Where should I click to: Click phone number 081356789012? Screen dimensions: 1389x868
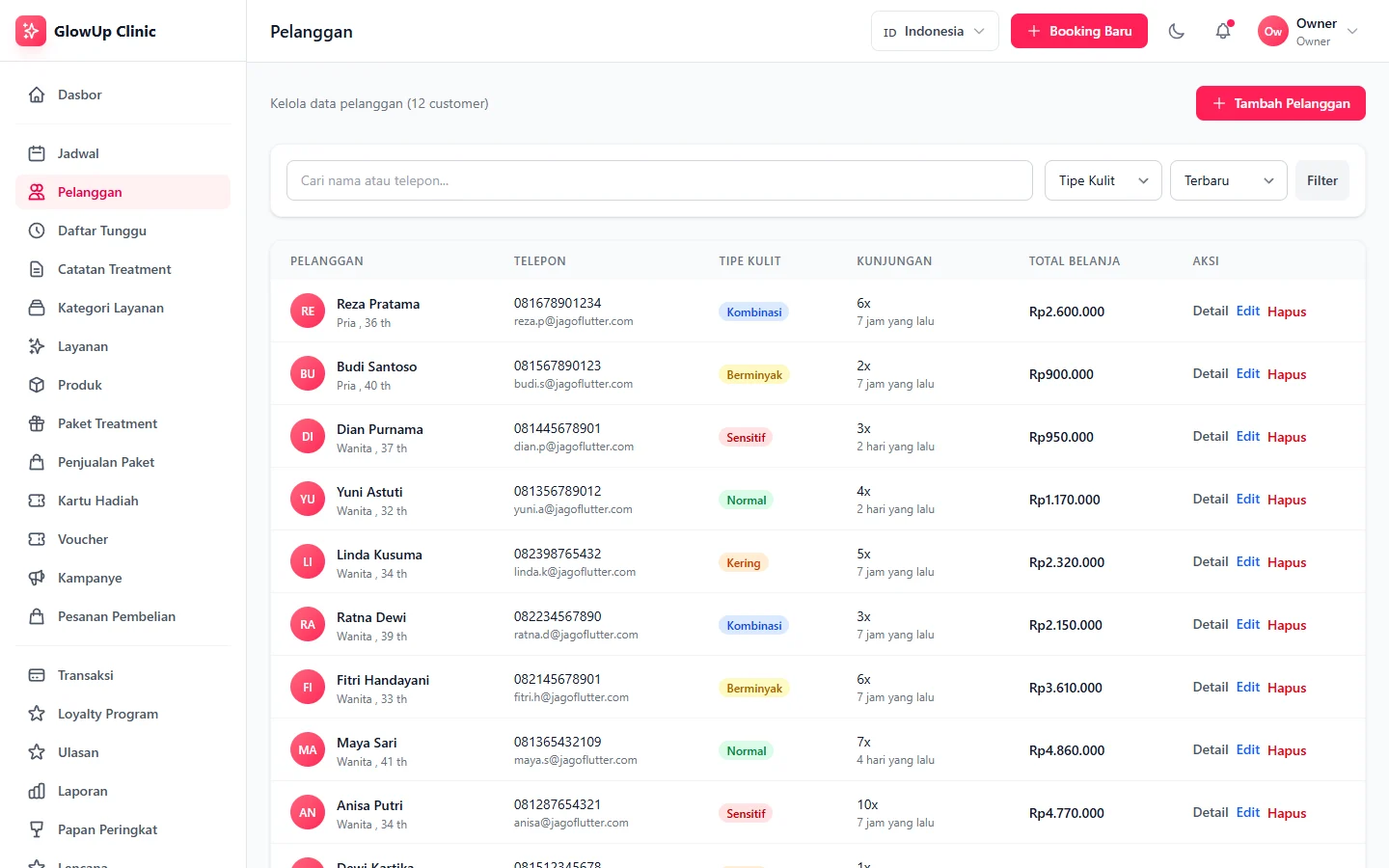(558, 491)
